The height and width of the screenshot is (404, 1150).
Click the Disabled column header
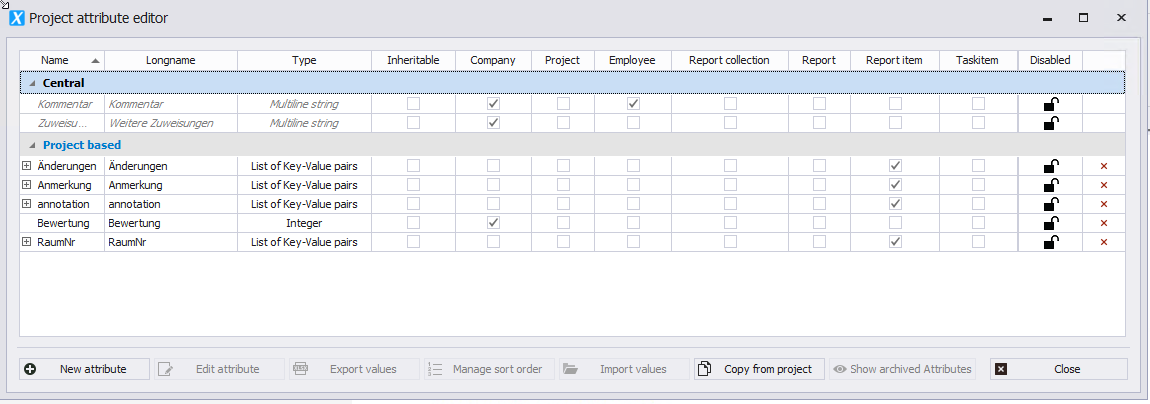(x=1050, y=60)
